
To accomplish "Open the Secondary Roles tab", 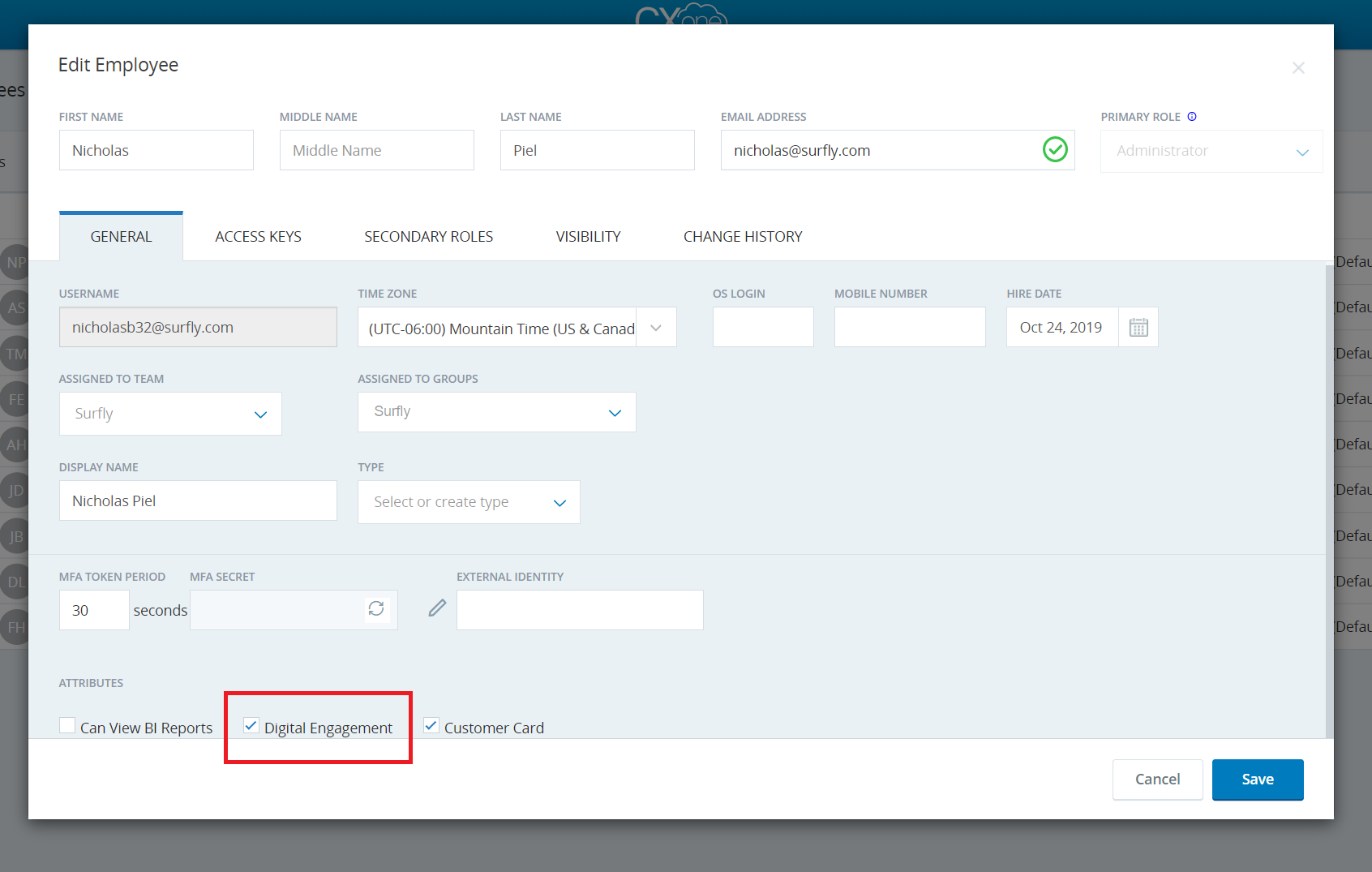I will (x=428, y=237).
